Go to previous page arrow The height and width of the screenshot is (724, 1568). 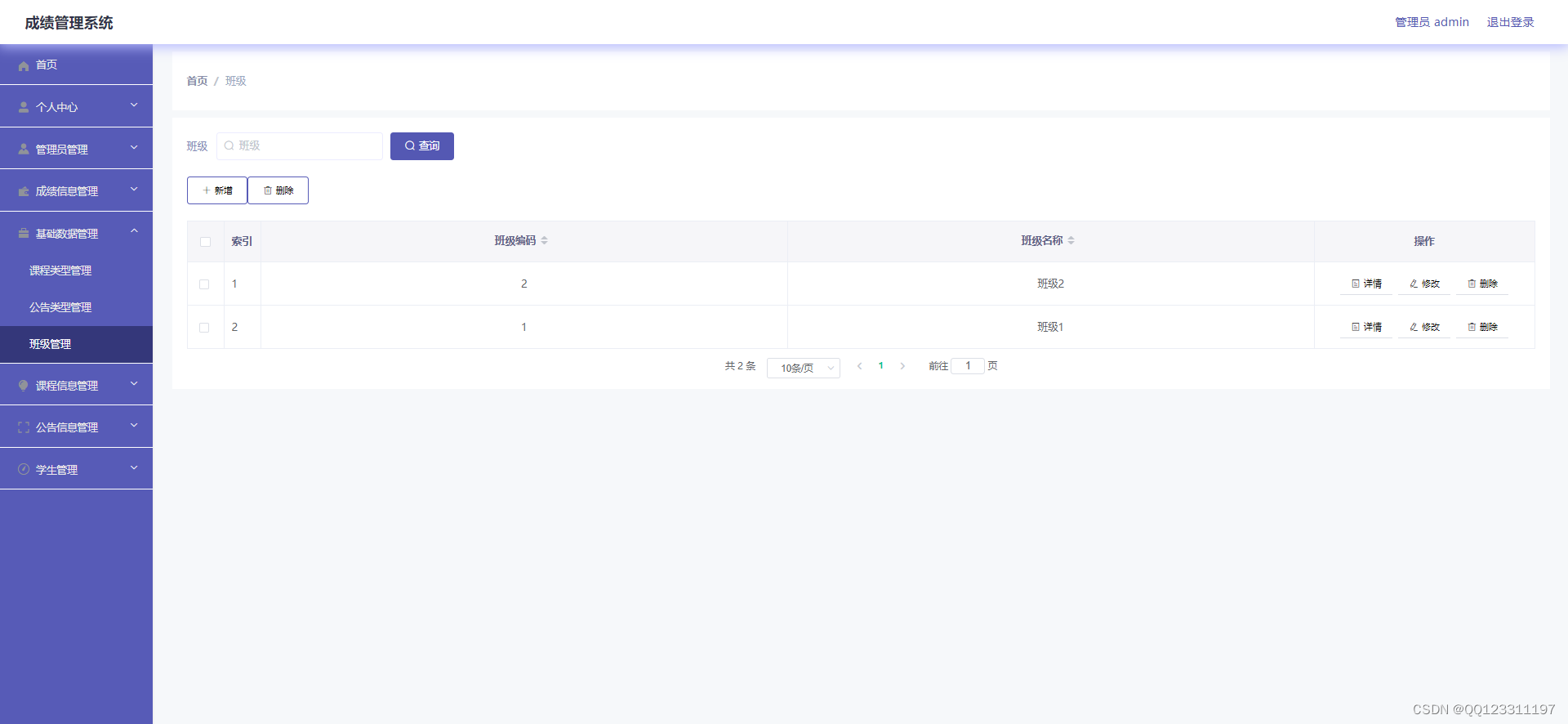point(859,366)
